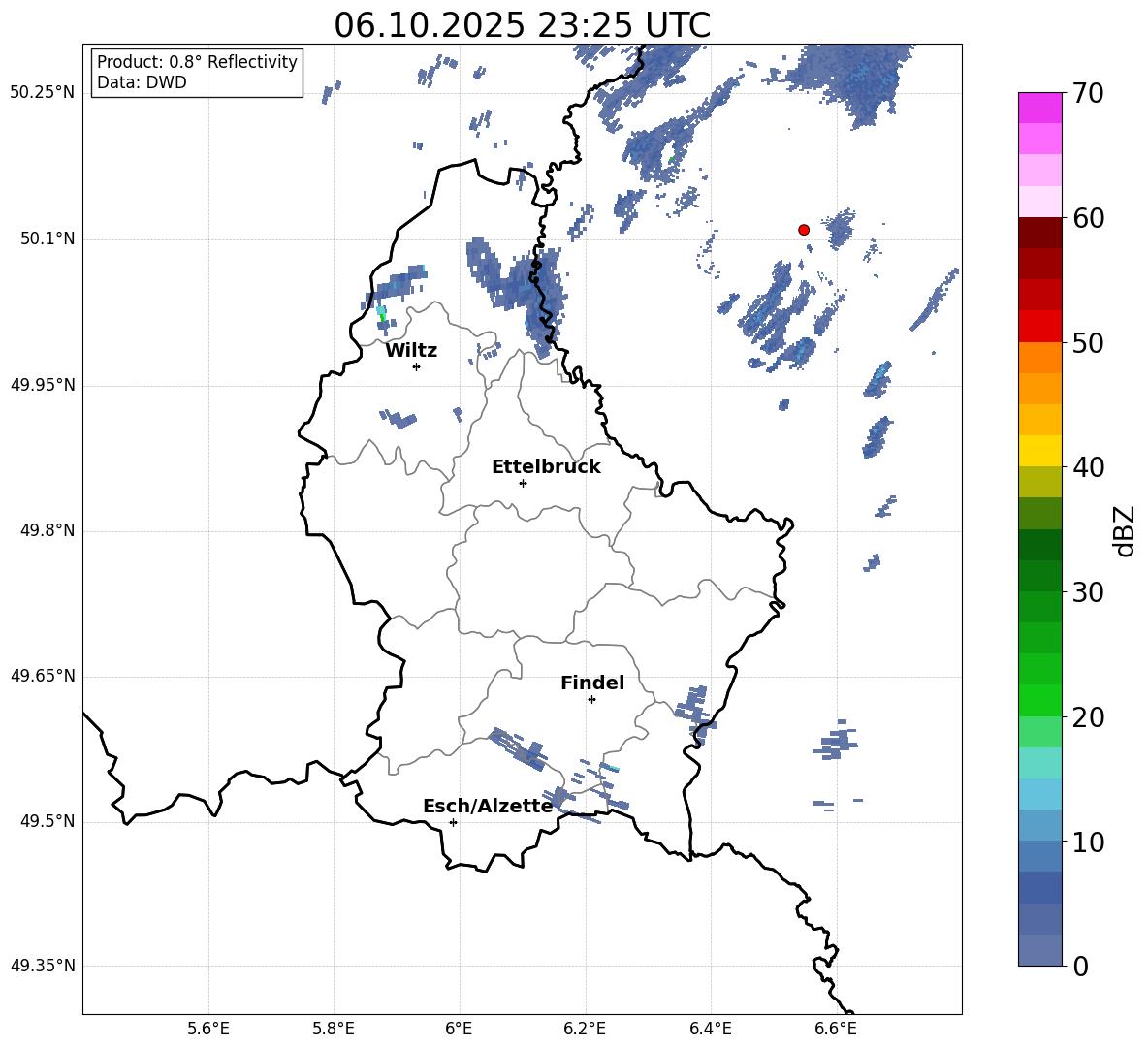Pick the Esch/Alzette station cross marker

point(453,822)
